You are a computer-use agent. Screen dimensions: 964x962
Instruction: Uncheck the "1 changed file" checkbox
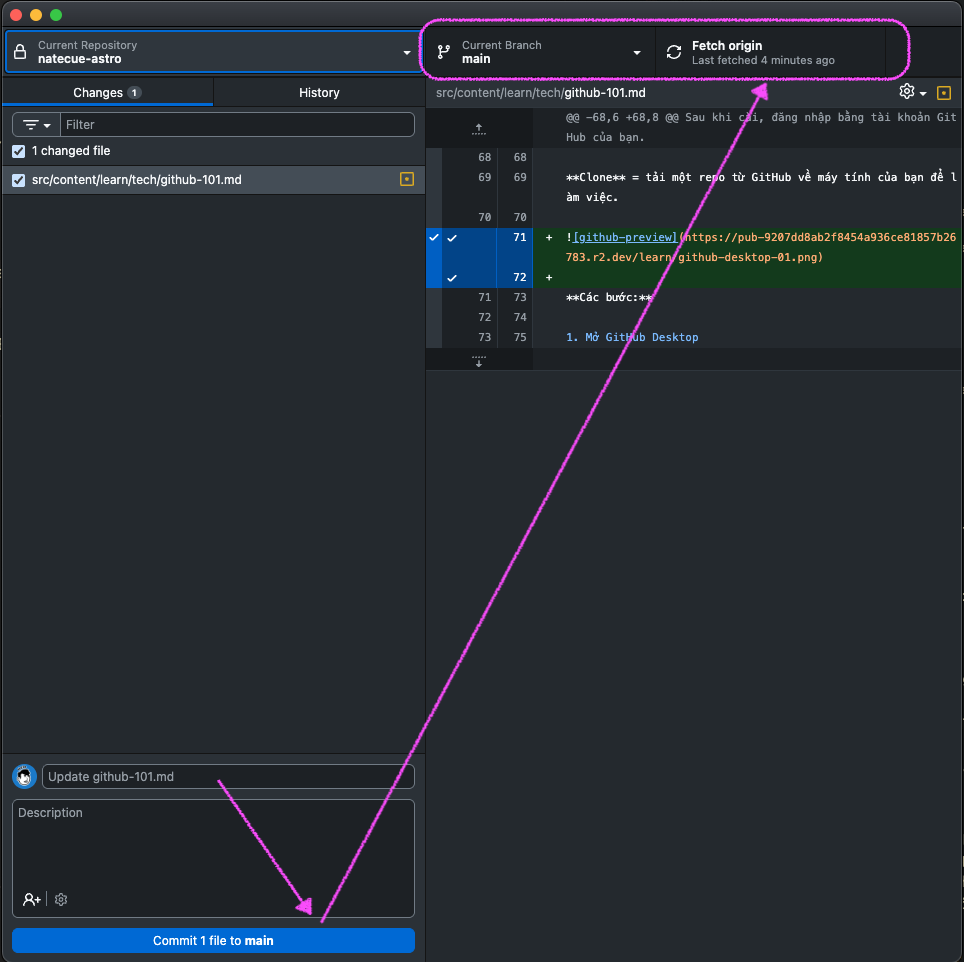pyautogui.click(x=18, y=151)
